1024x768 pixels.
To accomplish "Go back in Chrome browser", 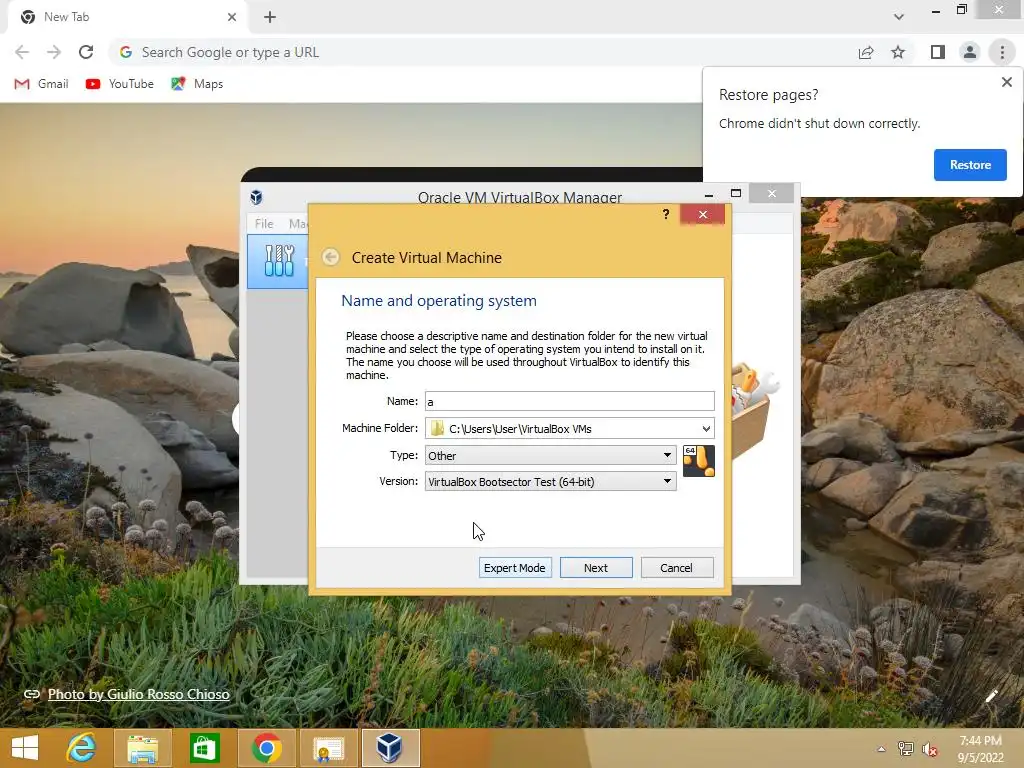I will point(22,52).
